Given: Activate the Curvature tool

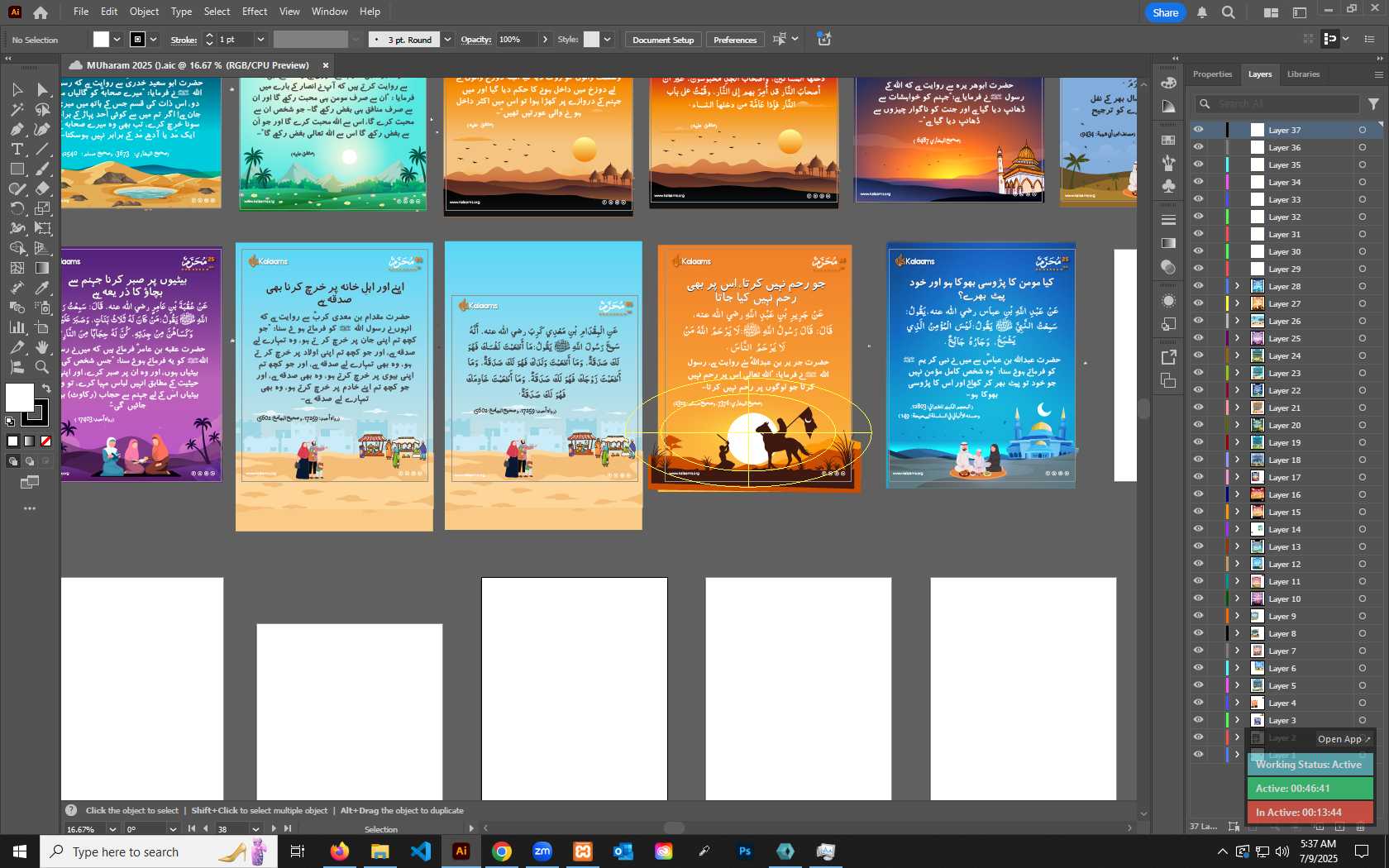Looking at the screenshot, I should point(43,129).
